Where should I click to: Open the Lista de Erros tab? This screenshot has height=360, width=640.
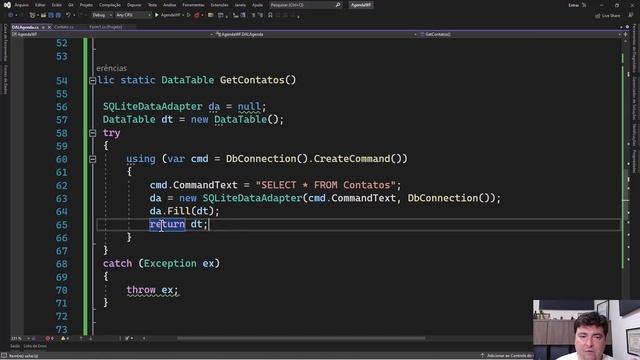(35, 346)
